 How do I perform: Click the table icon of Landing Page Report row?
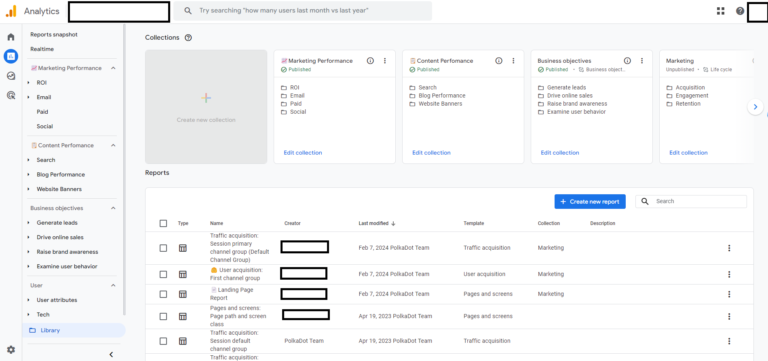[x=183, y=294]
